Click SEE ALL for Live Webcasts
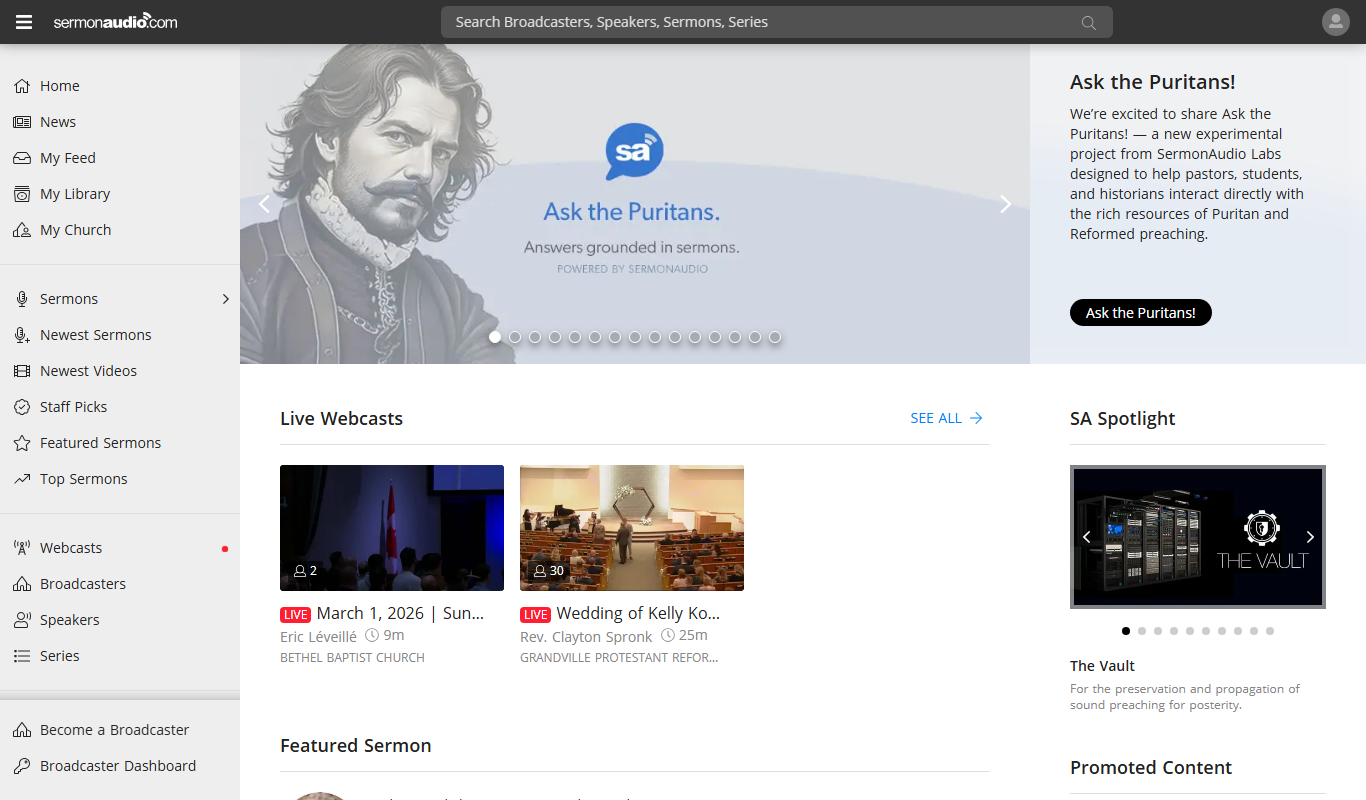Screen dimensions: 1366x800 tap(946, 418)
